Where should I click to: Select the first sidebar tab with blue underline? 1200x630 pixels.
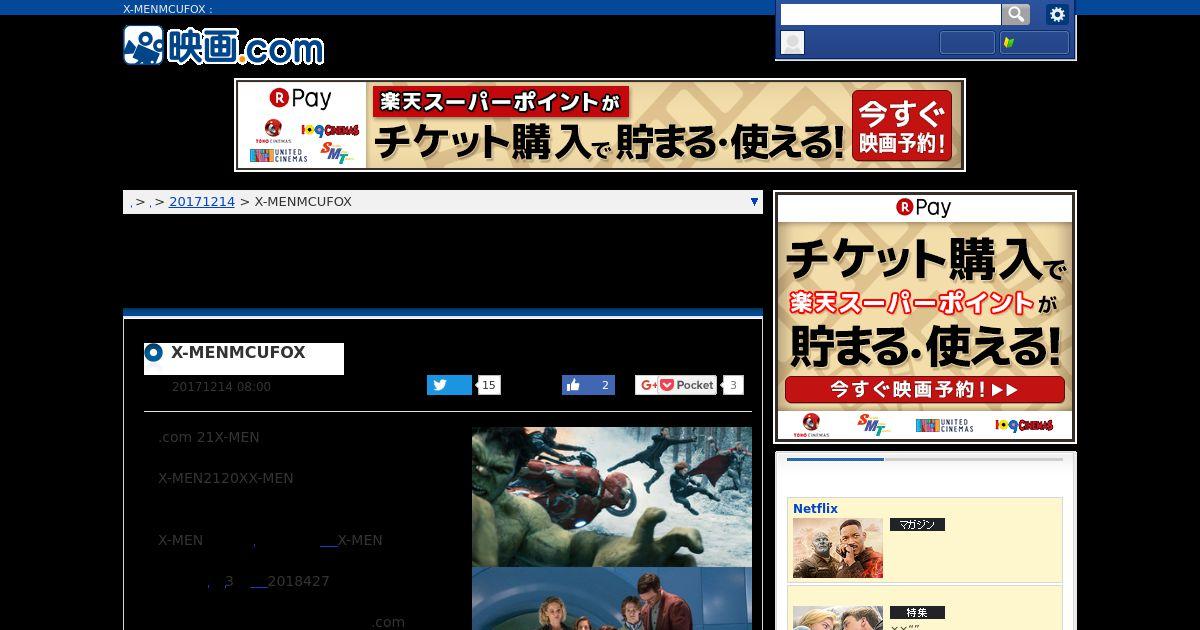coord(835,459)
